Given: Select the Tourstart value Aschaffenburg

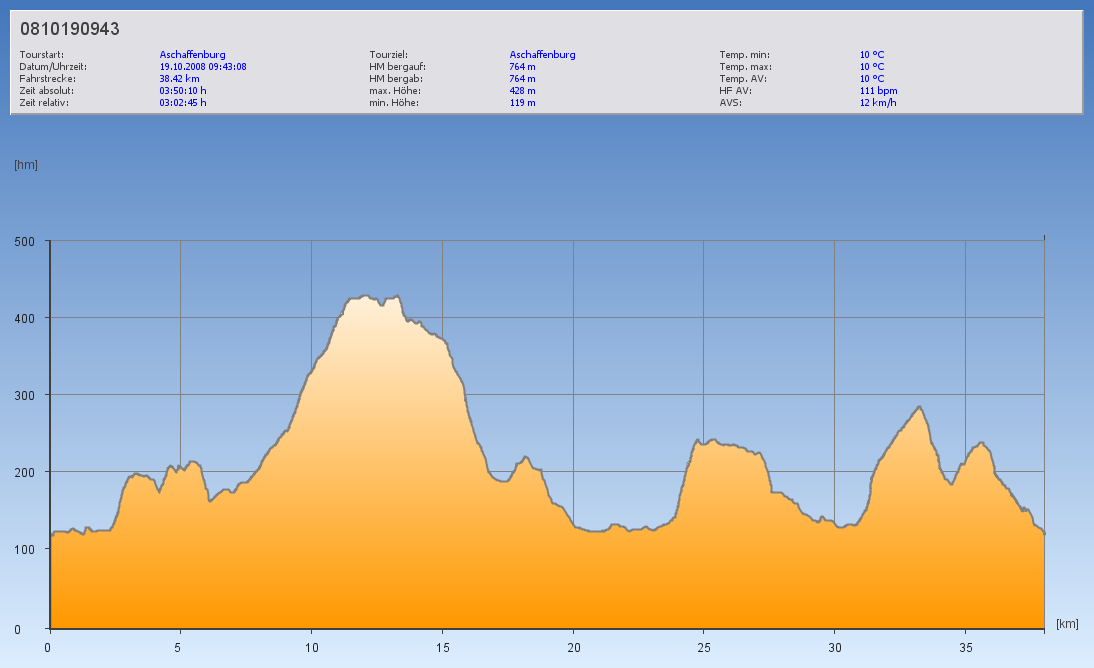Looking at the screenshot, I should (192, 55).
